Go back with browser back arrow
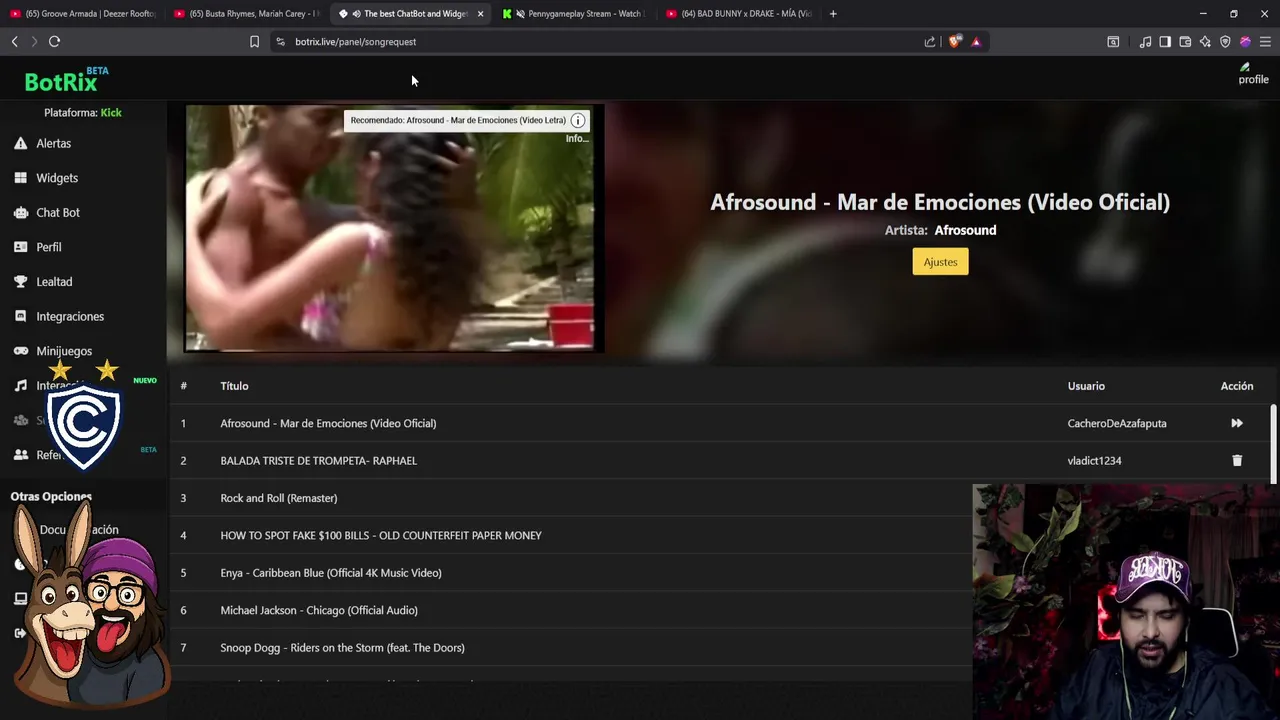Screen dimensions: 1280x720 pyautogui.click(x=14, y=41)
